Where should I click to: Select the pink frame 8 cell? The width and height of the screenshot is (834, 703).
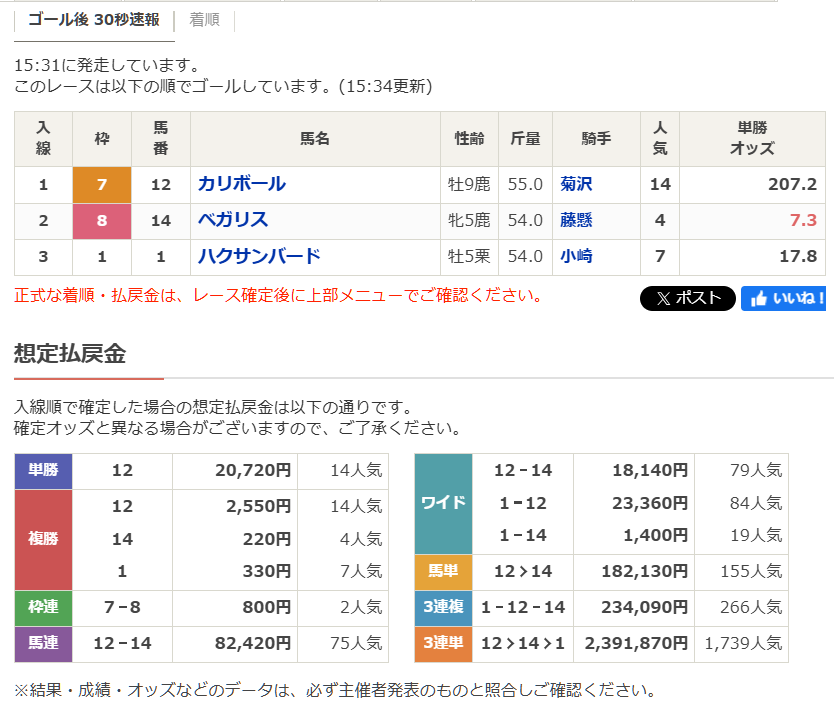(102, 221)
